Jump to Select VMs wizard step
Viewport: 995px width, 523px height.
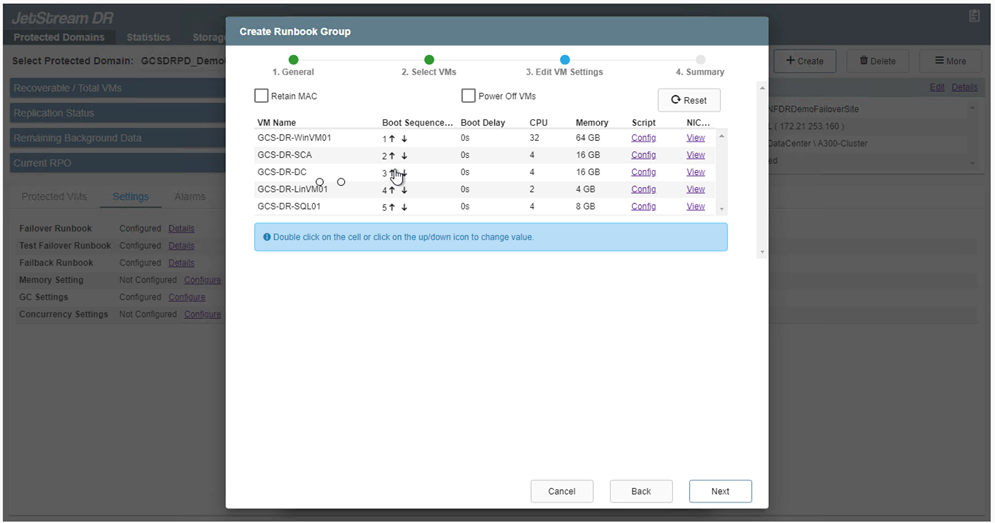point(429,61)
